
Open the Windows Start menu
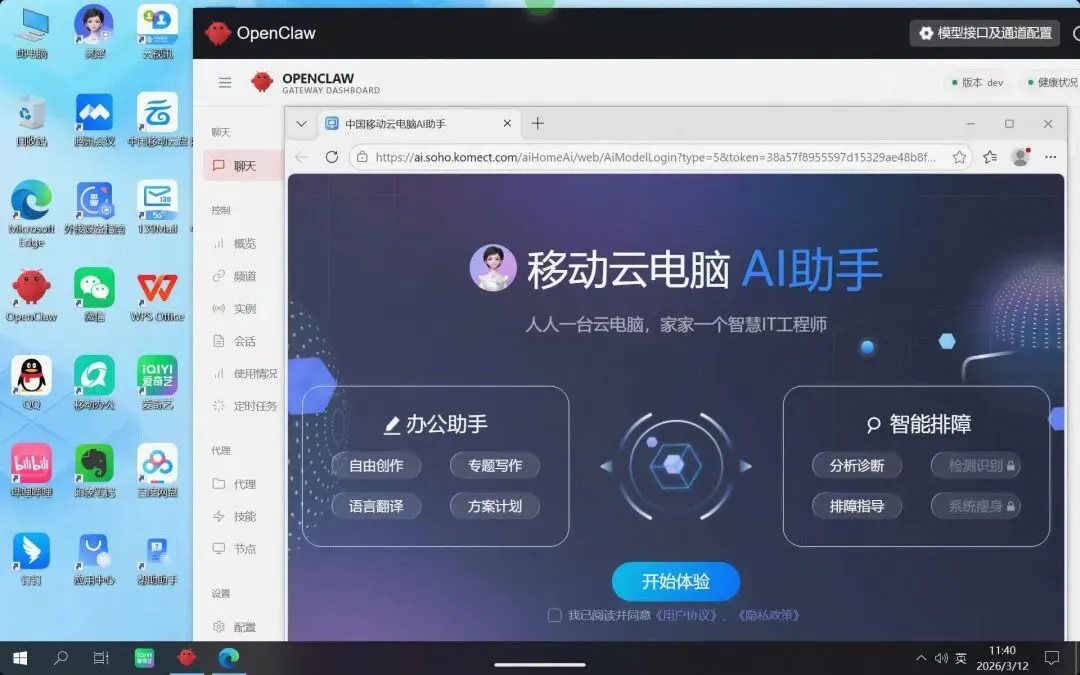click(x=20, y=658)
